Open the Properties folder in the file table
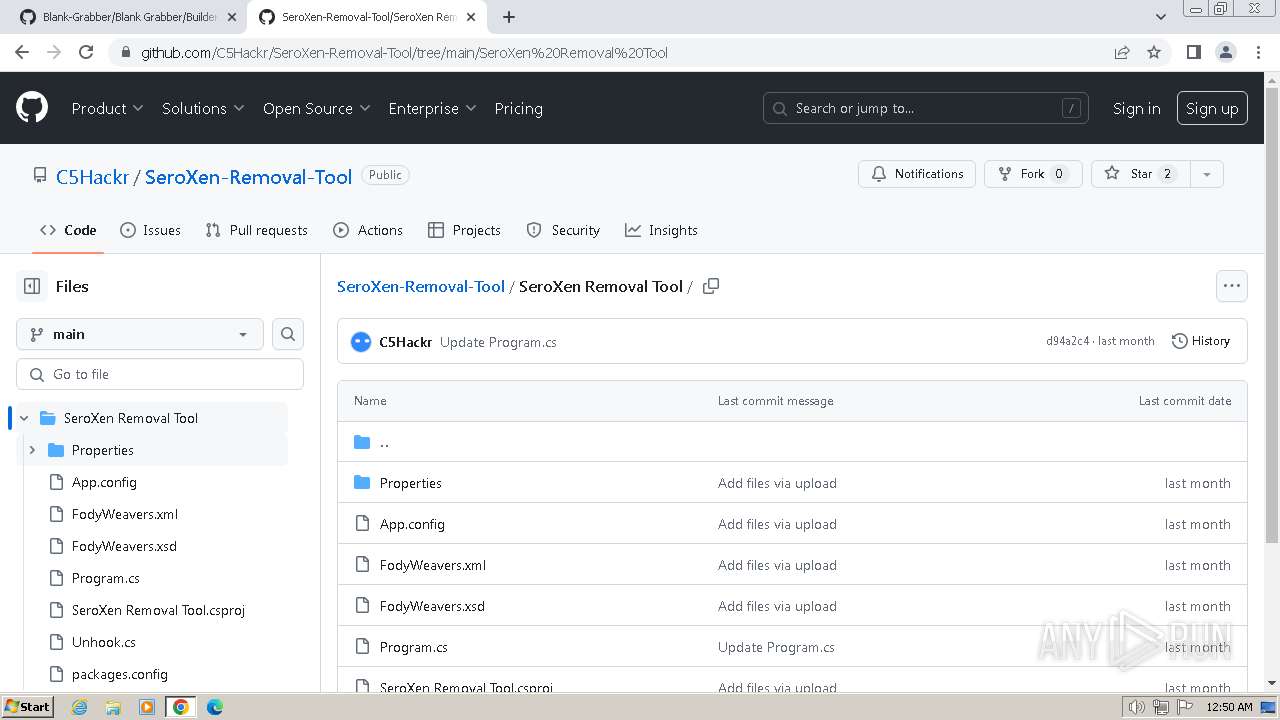The height and width of the screenshot is (720, 1280). [x=410, y=483]
